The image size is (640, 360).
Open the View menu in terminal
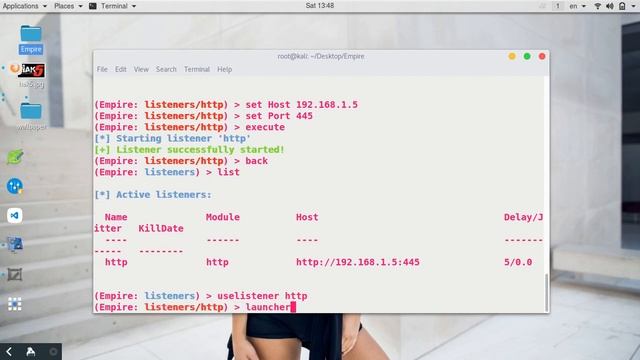click(x=141, y=69)
